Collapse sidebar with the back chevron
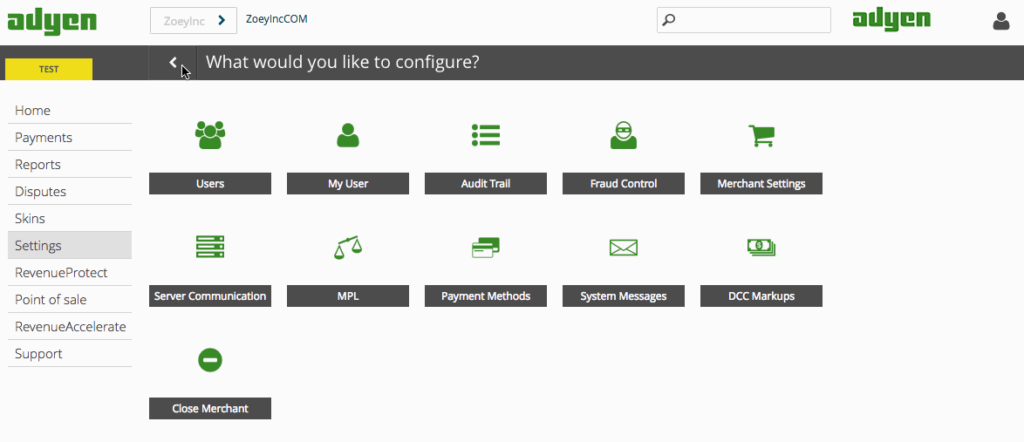This screenshot has height=442, width=1024. coord(174,62)
